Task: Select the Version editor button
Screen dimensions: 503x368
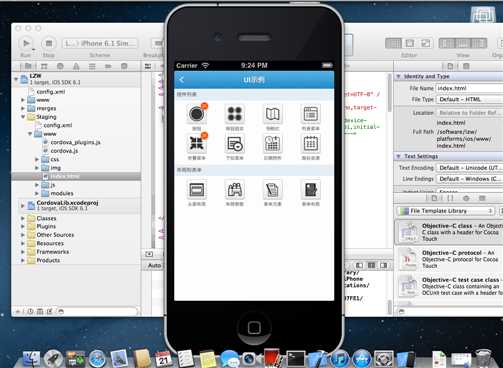Action: pyautogui.click(x=426, y=43)
